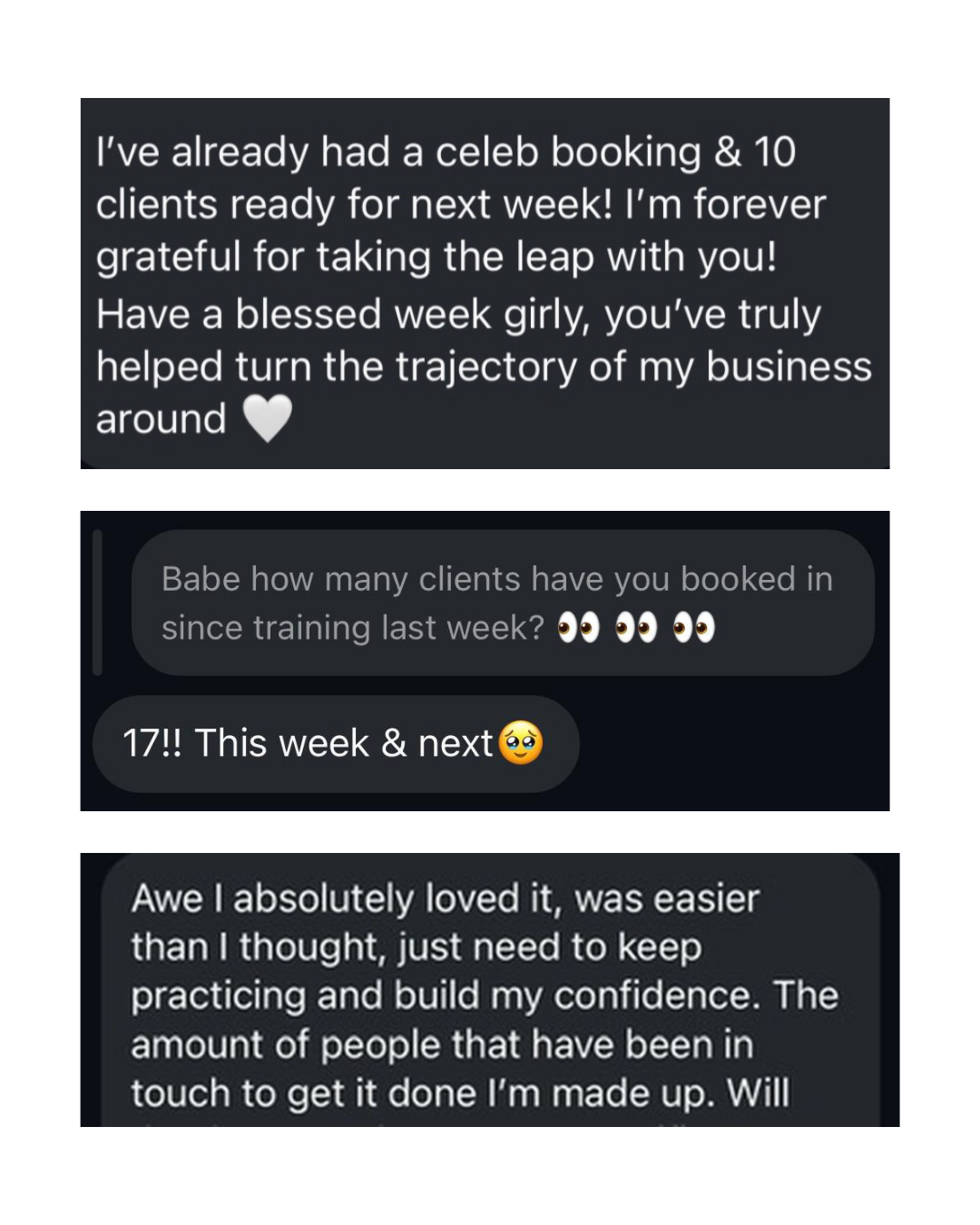
Task: Click the pleading face emoji after 'next'
Action: pos(521,743)
